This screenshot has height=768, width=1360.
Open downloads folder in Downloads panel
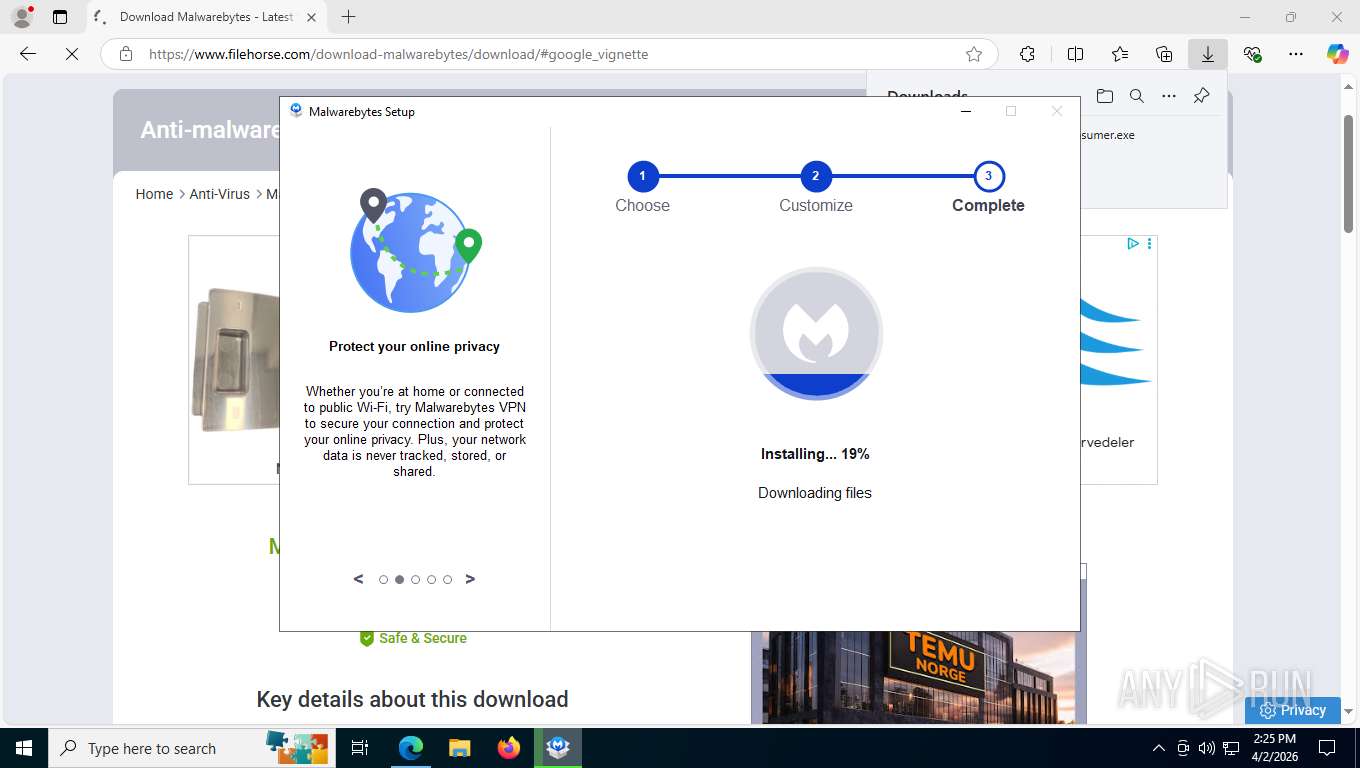point(1104,96)
